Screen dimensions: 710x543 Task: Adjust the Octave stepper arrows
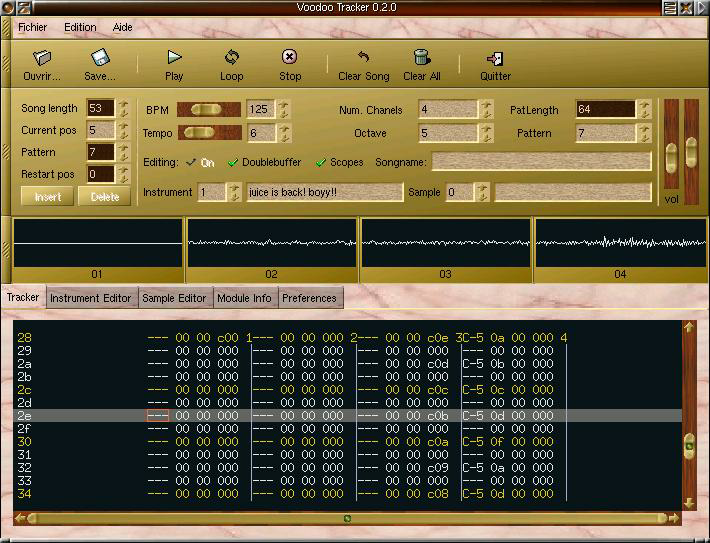pyautogui.click(x=487, y=133)
